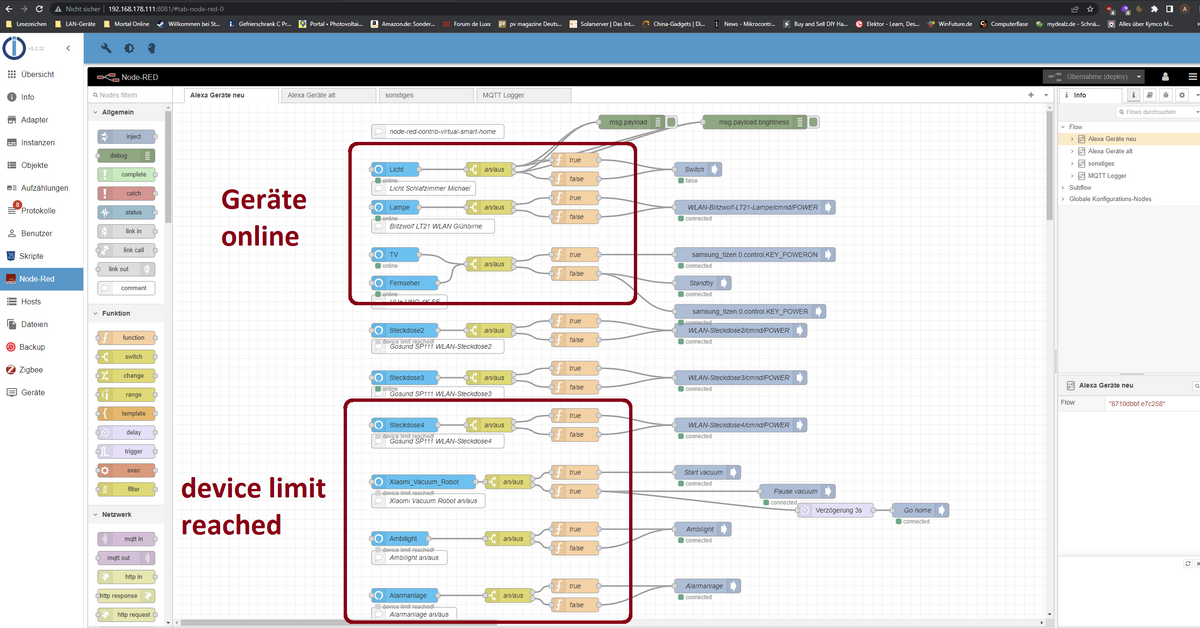Toggle msg.payload.brightness debug node button
Viewport: 1200px width, 628px height.
point(813,122)
